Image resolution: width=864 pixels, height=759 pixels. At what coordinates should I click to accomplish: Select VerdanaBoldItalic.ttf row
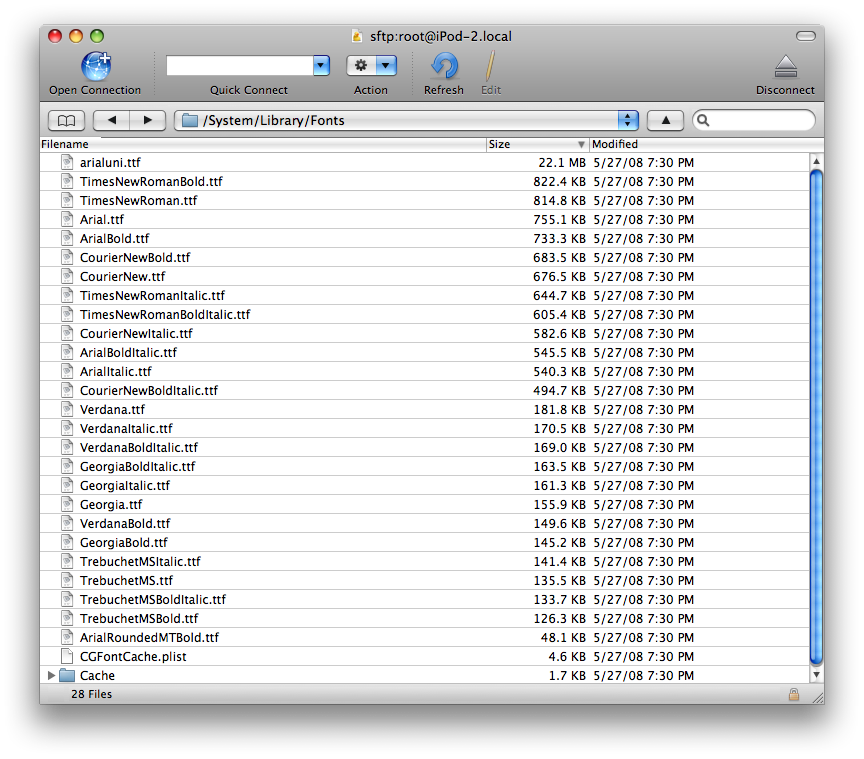(424, 448)
